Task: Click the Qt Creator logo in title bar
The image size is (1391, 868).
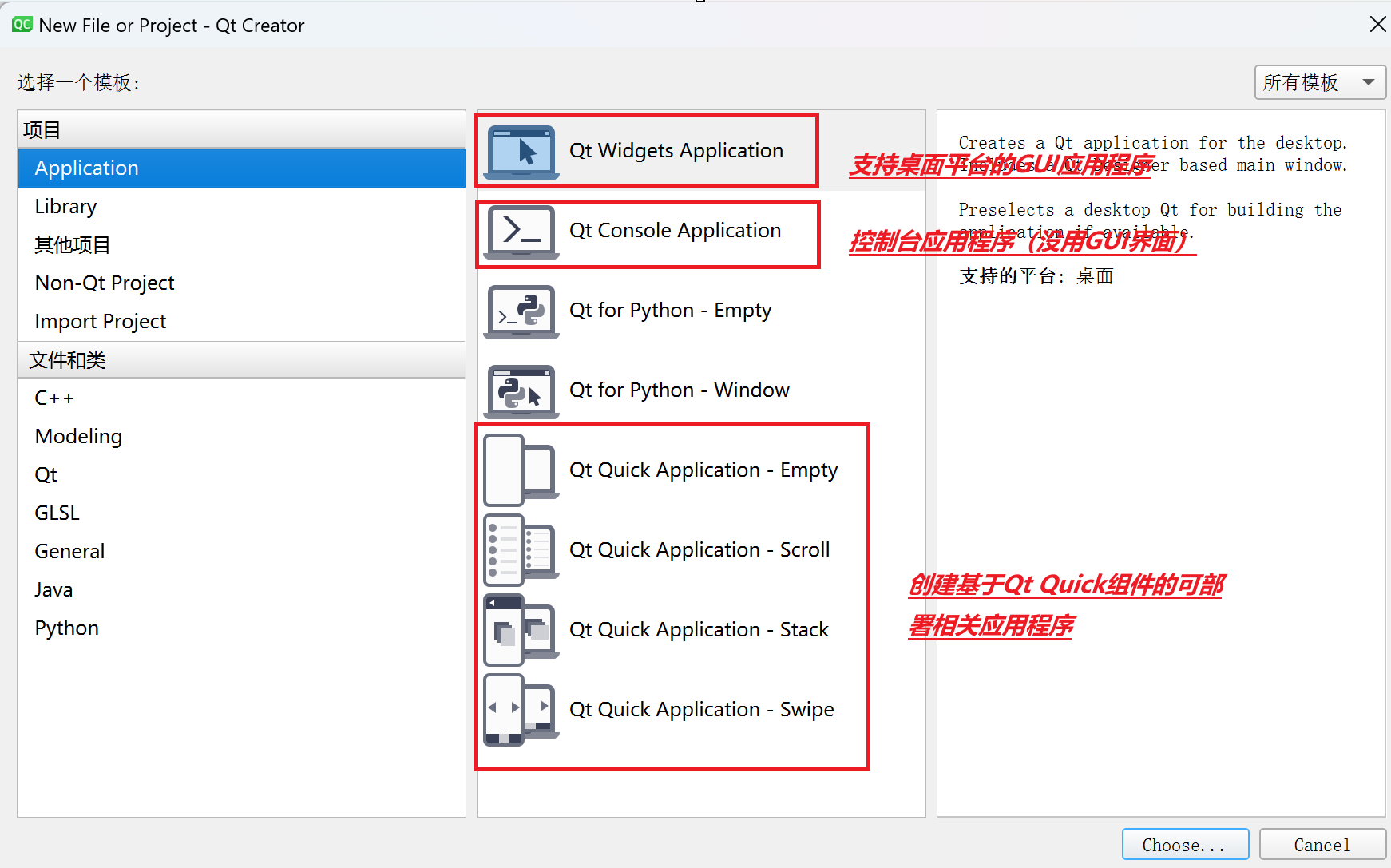Action: point(22,25)
